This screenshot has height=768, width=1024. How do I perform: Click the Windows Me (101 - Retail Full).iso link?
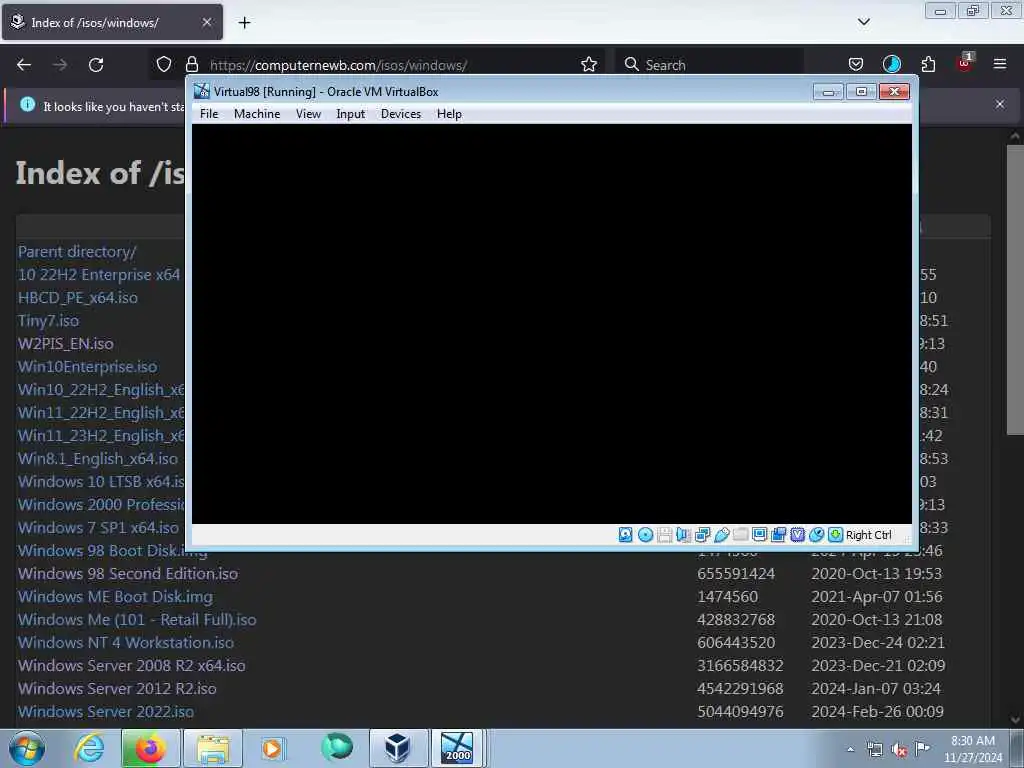[x=137, y=620]
